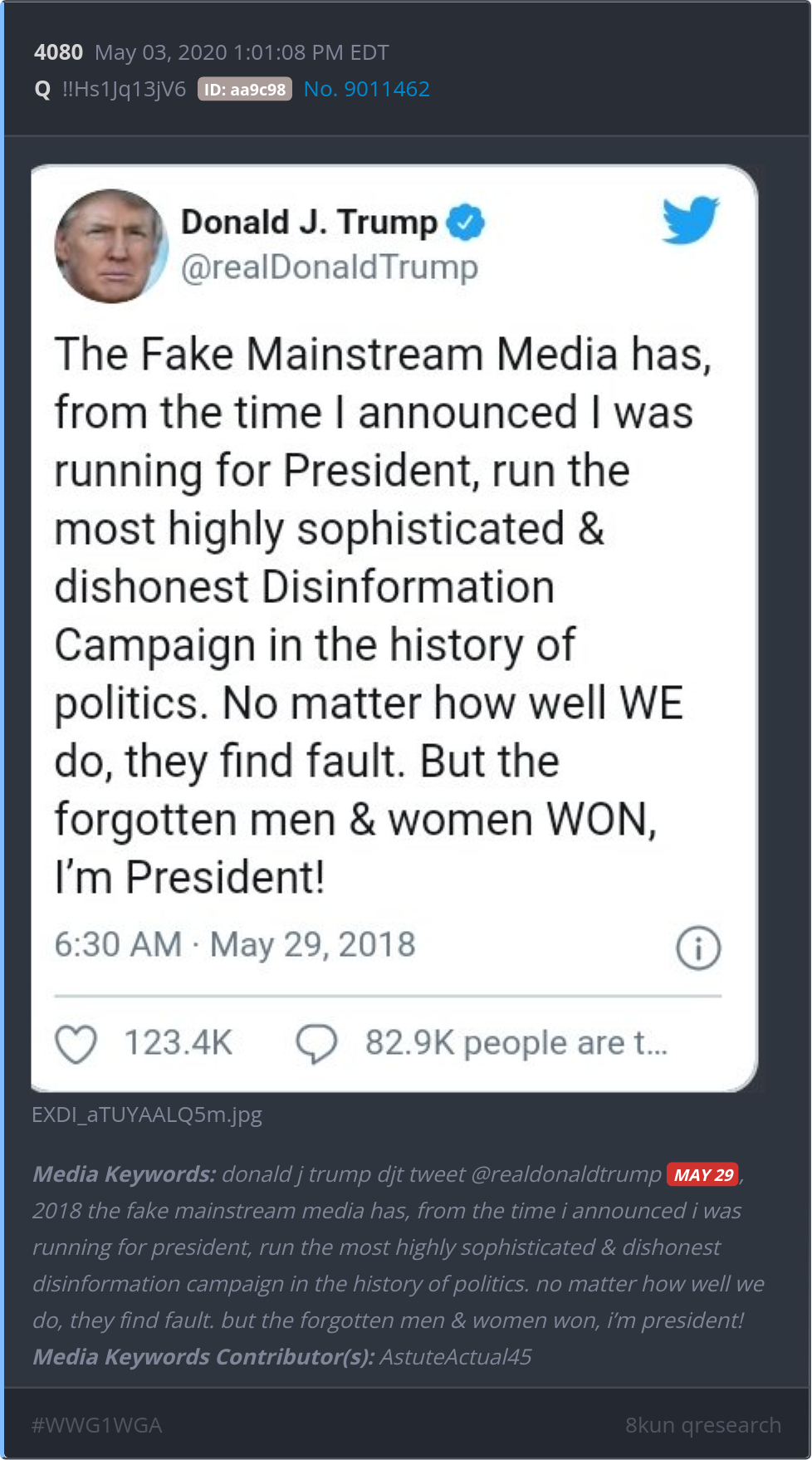Click the 82.9K people are talking text
This screenshot has width=812, height=1460.
pyautogui.click(x=516, y=1043)
